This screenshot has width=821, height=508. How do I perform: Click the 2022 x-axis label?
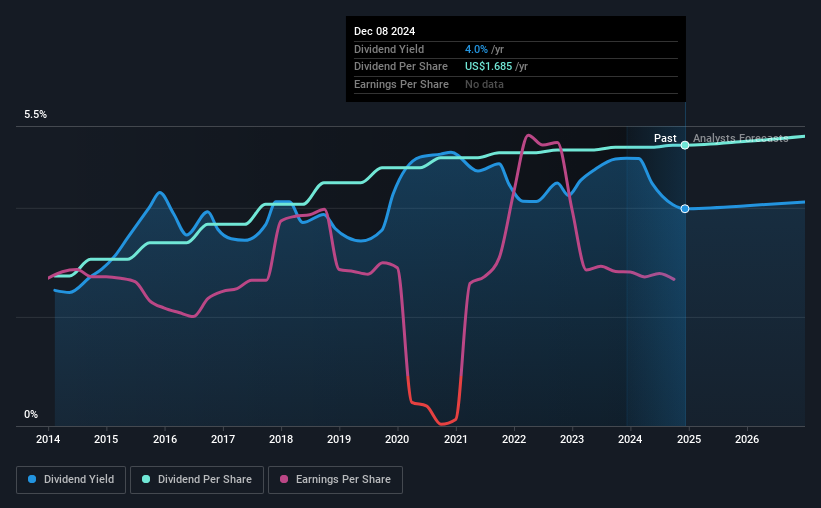click(514, 439)
